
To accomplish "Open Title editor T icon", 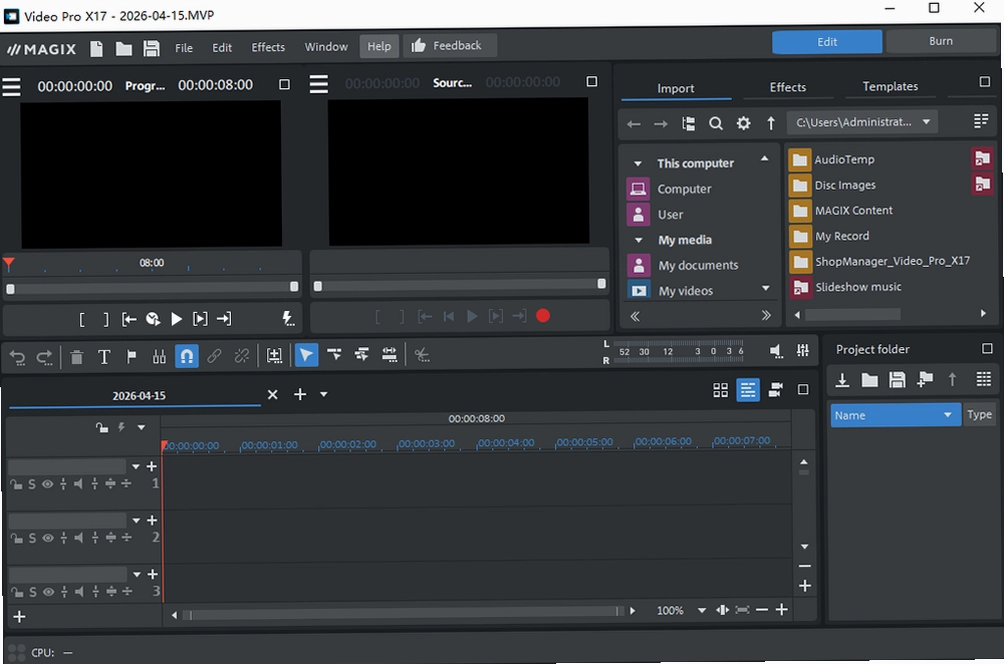I will pyautogui.click(x=104, y=357).
